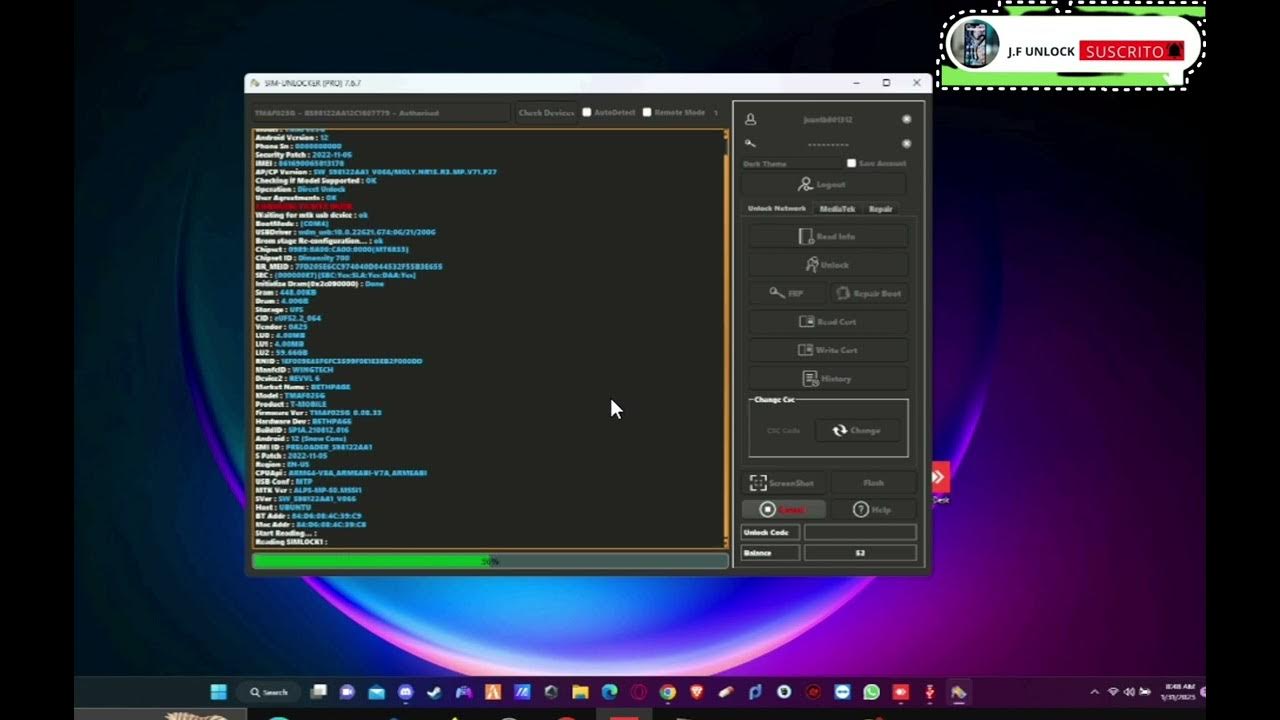Click the Change CSC button
This screenshot has height=720, width=1280.
pos(858,430)
